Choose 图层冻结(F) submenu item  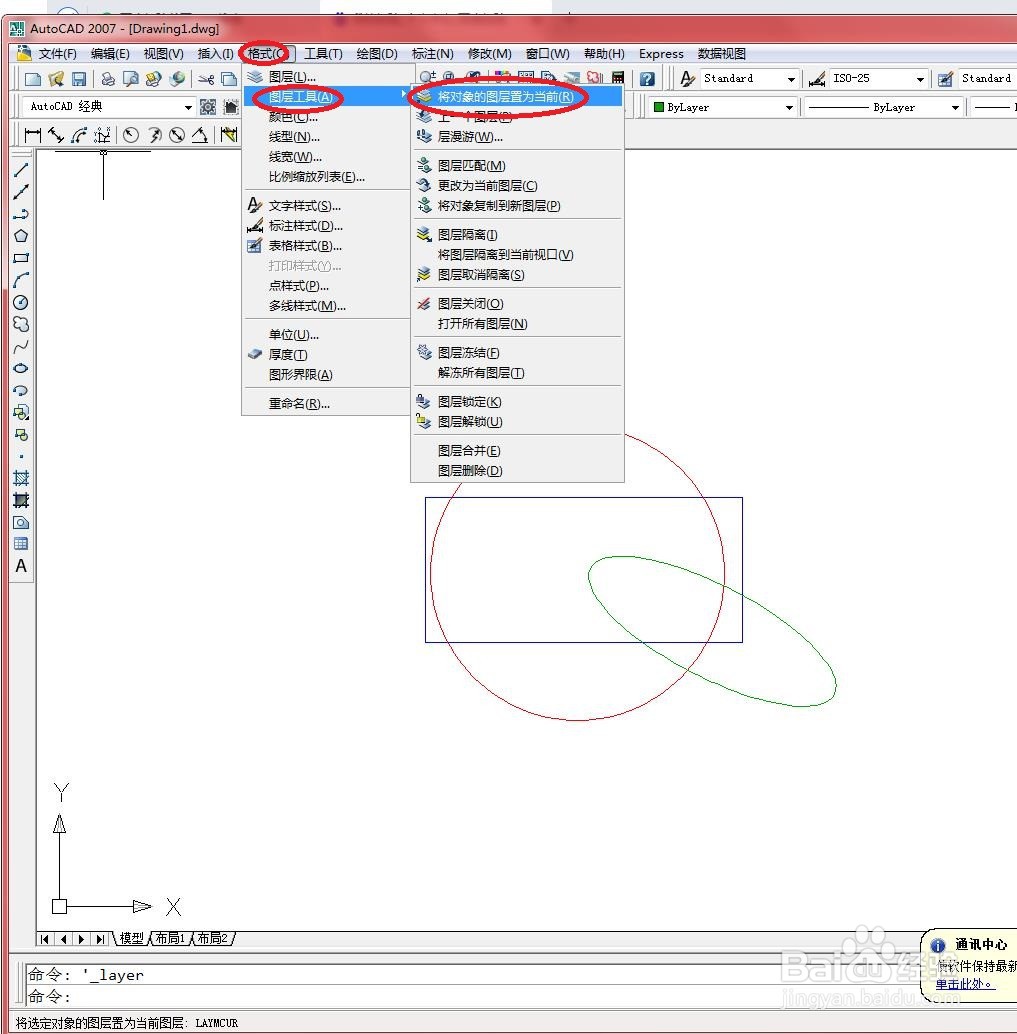point(517,353)
